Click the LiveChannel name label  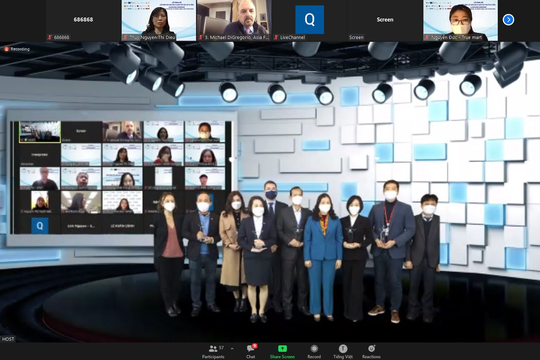[292, 37]
